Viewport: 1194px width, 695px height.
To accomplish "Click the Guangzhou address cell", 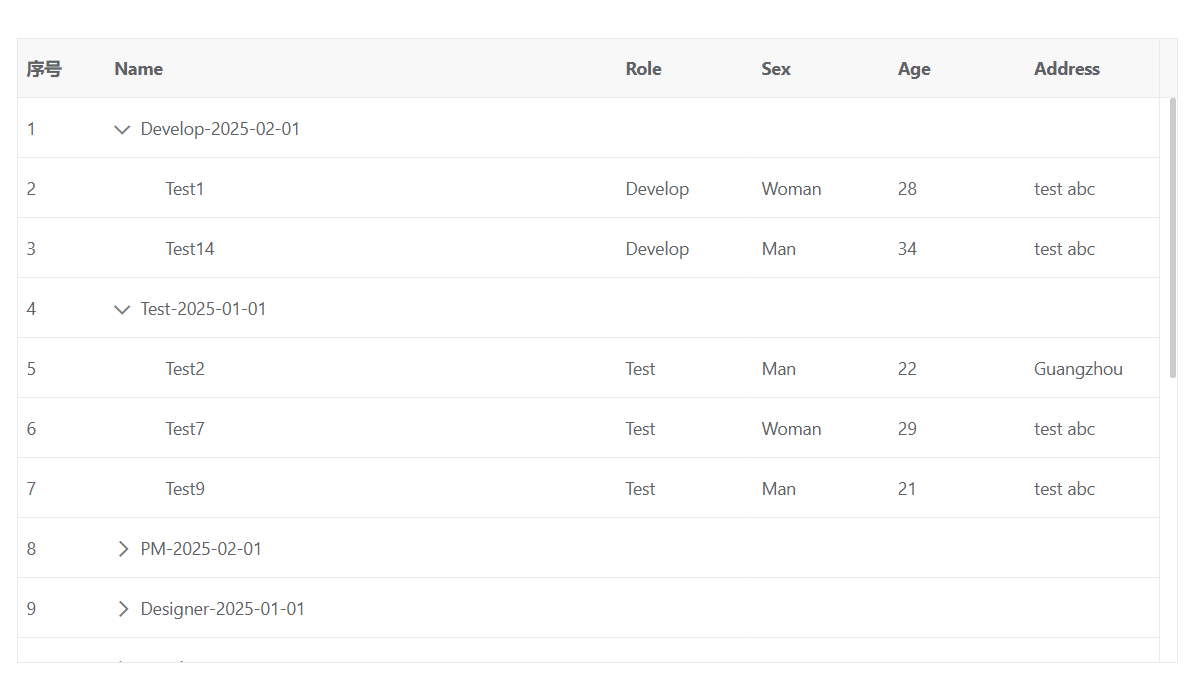I will pyautogui.click(x=1078, y=369).
